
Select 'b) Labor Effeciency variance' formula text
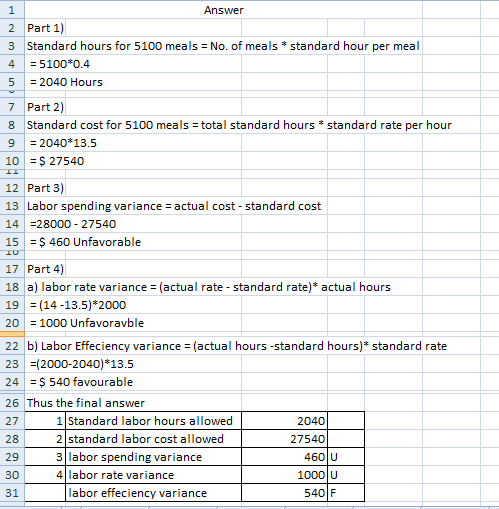pyautogui.click(x=237, y=346)
